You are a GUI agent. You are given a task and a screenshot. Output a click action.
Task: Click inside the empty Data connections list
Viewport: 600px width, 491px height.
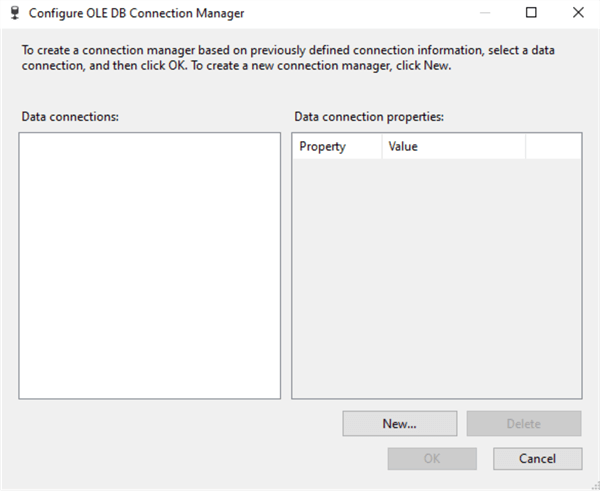click(x=150, y=265)
